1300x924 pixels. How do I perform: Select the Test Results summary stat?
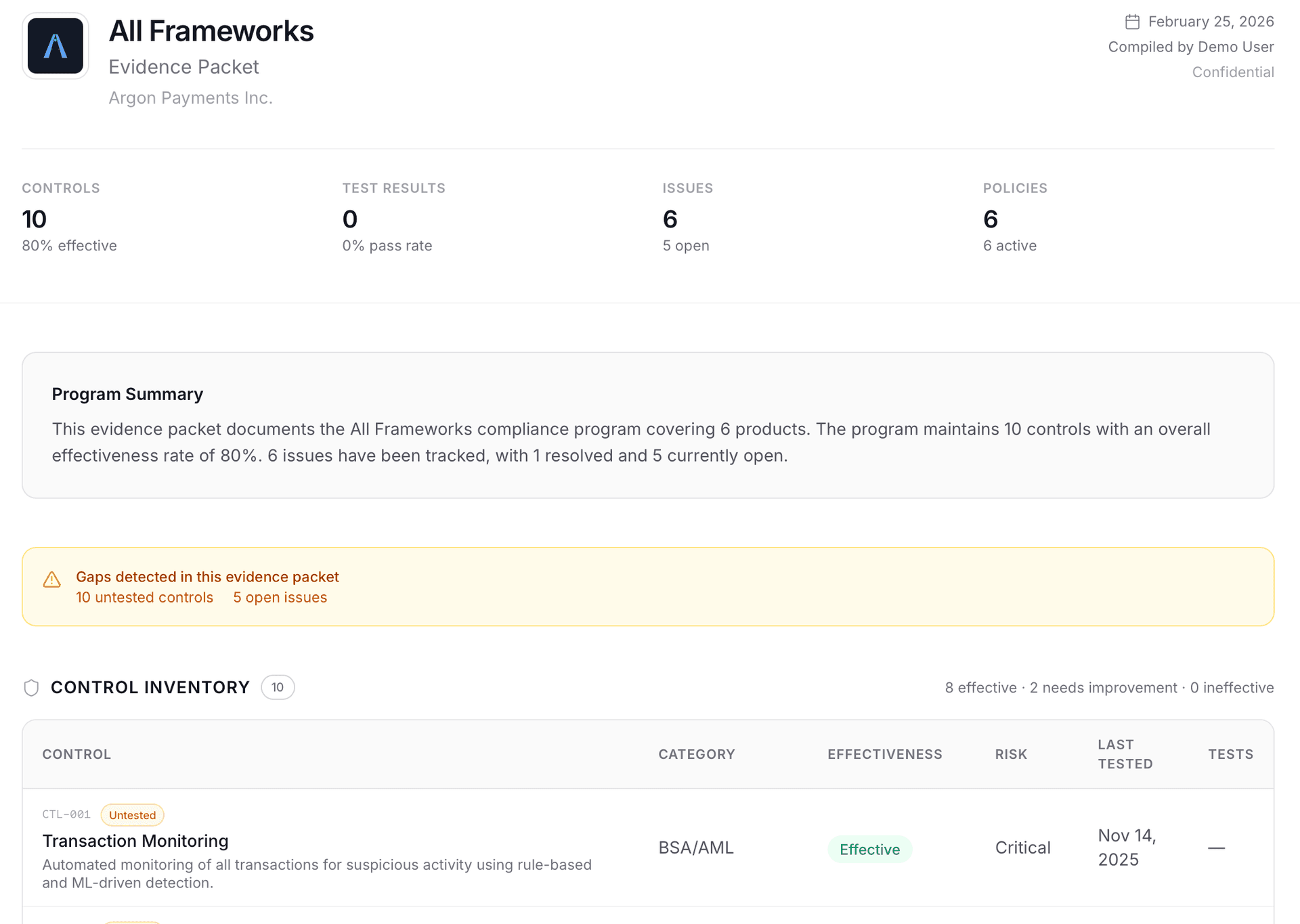[350, 219]
